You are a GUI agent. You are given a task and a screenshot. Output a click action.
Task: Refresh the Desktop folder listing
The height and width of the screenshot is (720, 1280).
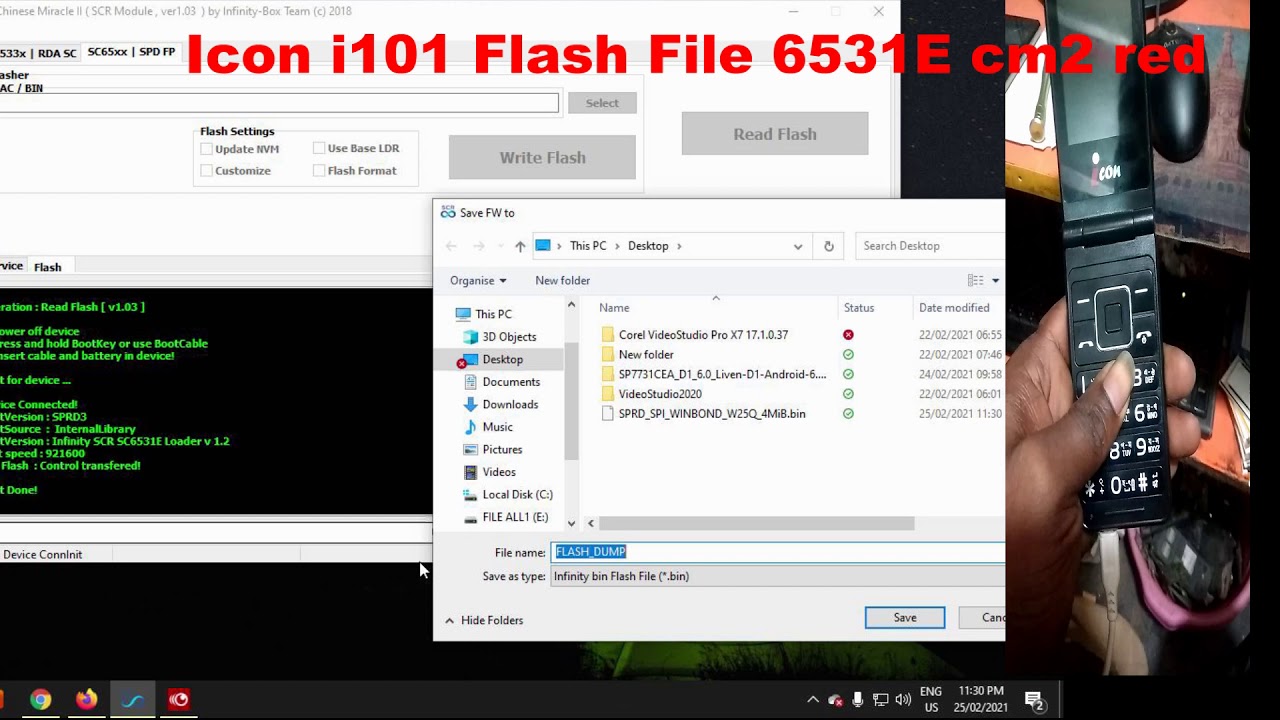pos(828,246)
